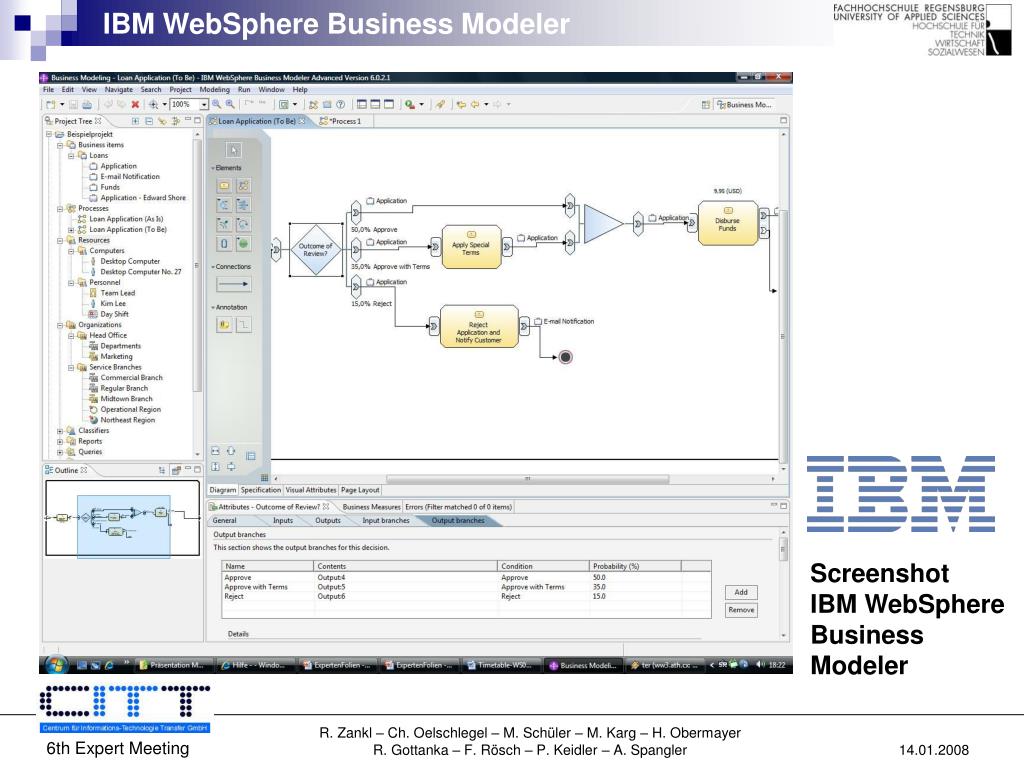Select the 0 repository element in the palette

click(224, 244)
